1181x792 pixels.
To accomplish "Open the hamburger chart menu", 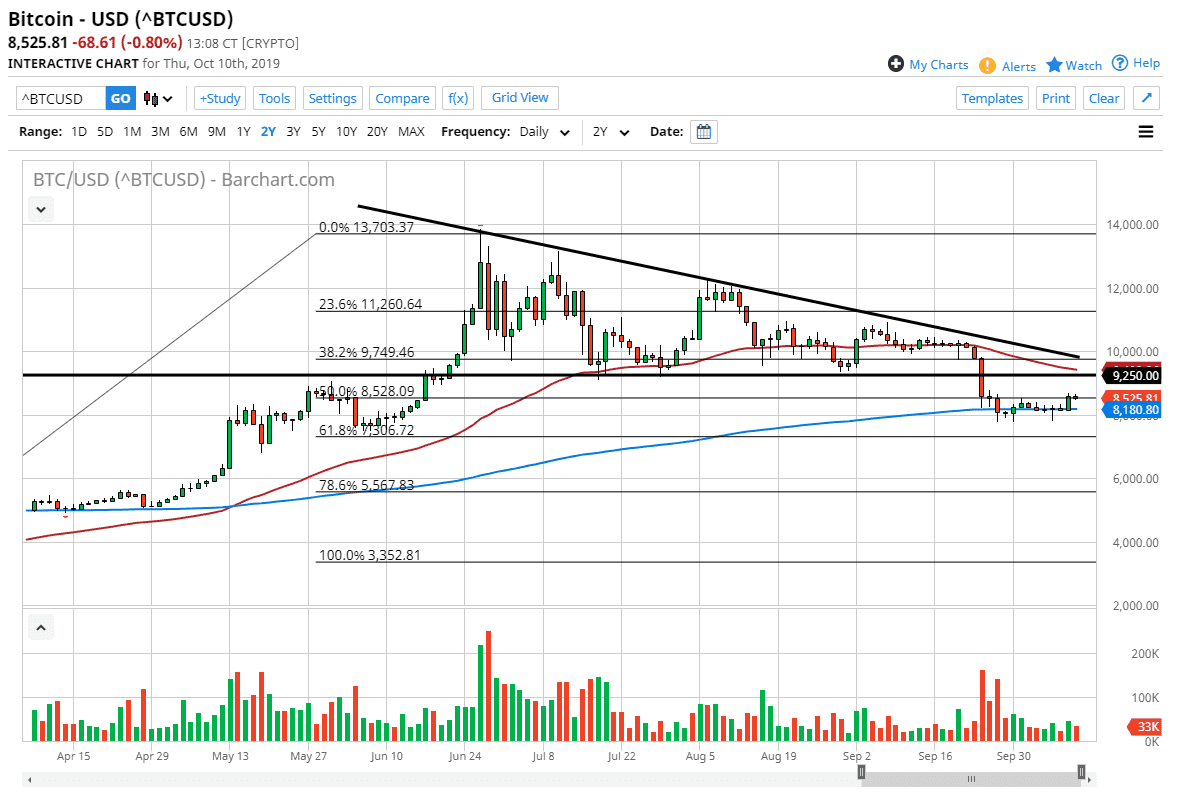I will point(1145,131).
